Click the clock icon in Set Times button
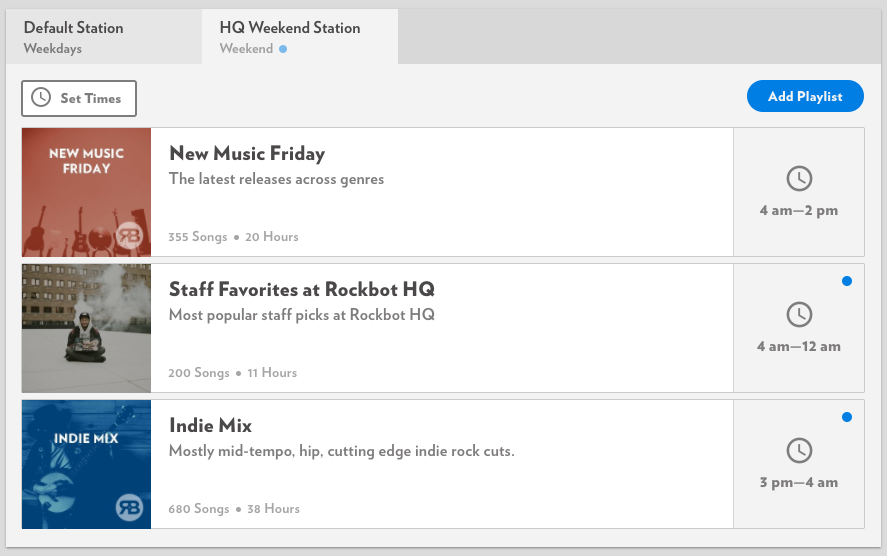887x556 pixels. (41, 97)
